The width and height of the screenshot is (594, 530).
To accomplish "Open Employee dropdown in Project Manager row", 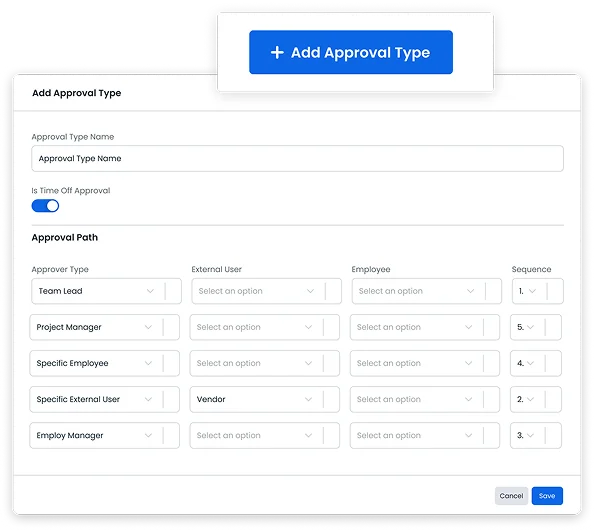I will pos(425,327).
